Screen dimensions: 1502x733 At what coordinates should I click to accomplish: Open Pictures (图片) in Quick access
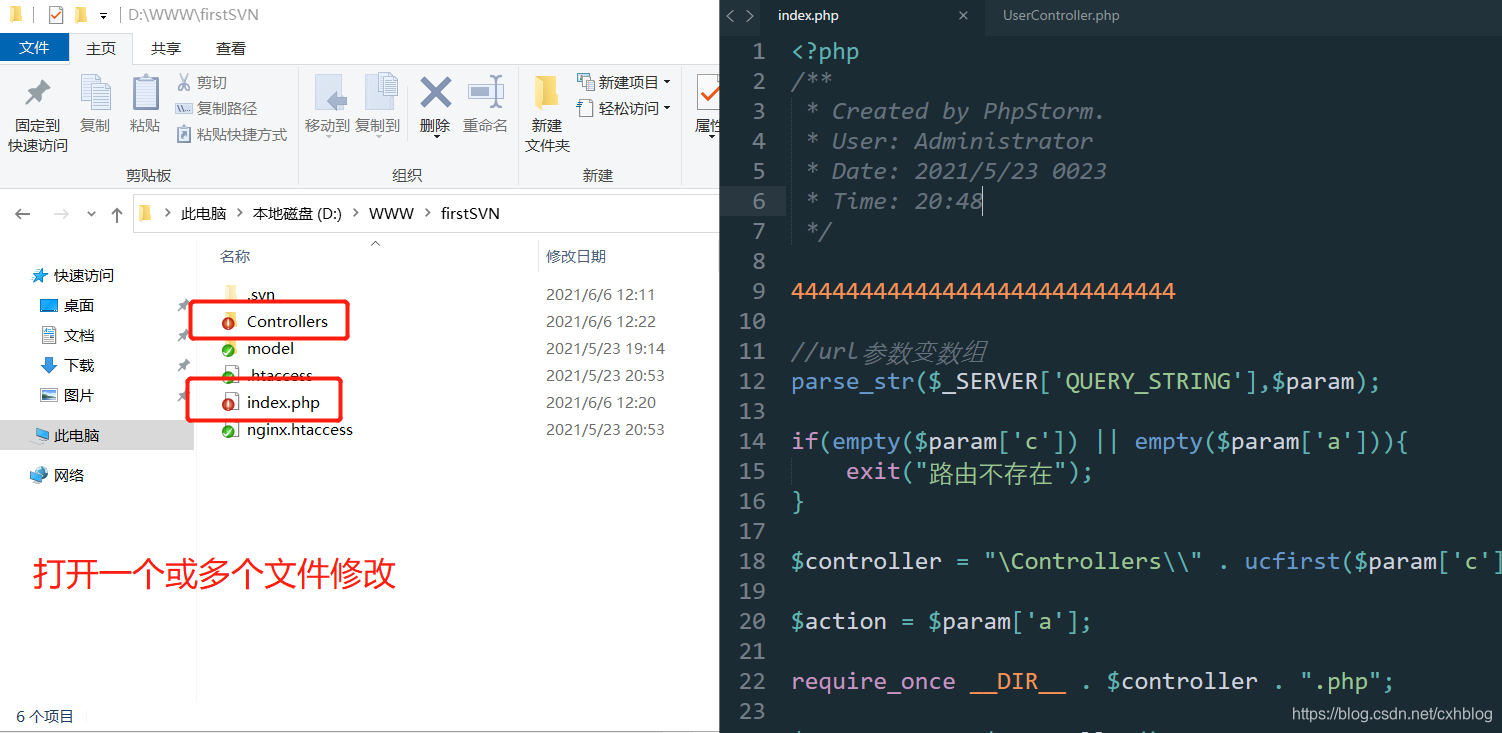[x=68, y=396]
